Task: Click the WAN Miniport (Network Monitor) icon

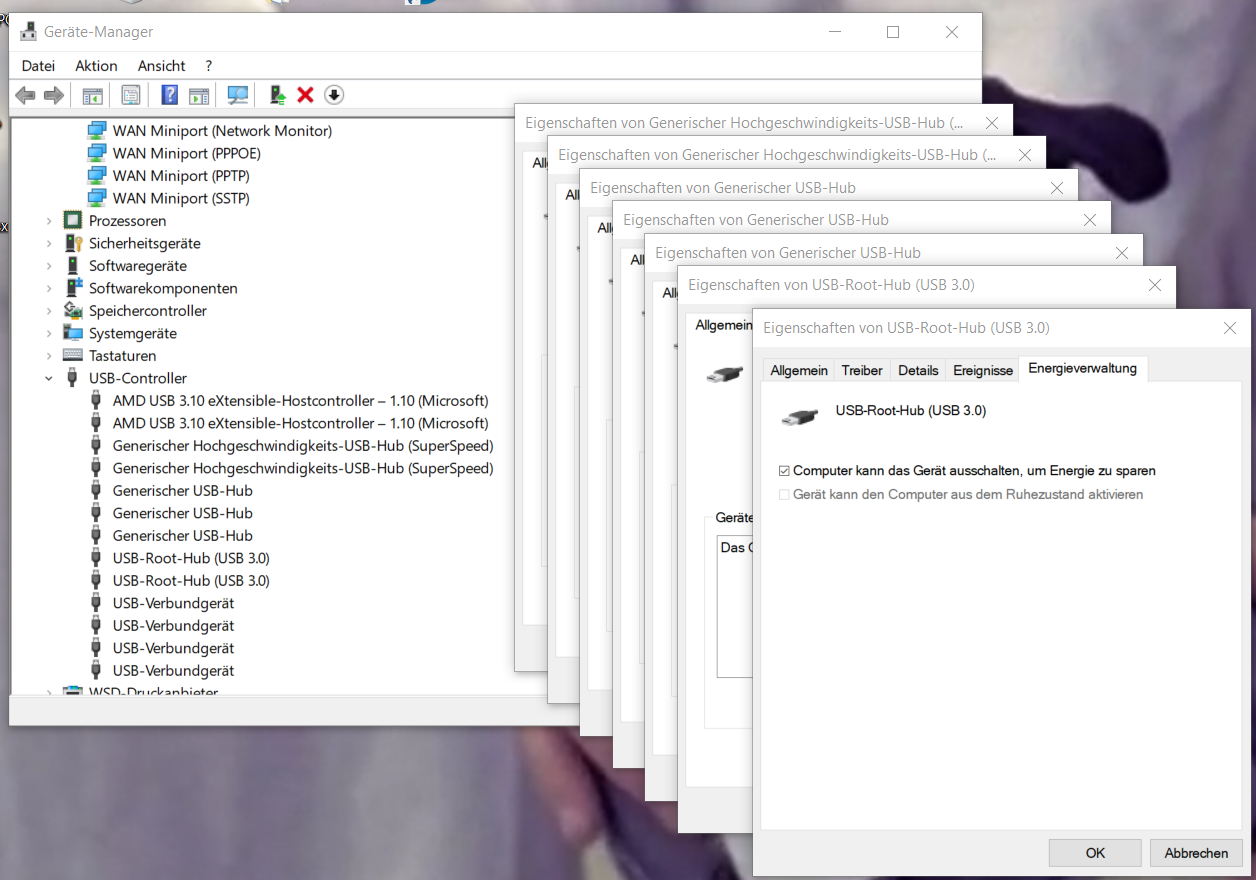Action: click(x=97, y=130)
